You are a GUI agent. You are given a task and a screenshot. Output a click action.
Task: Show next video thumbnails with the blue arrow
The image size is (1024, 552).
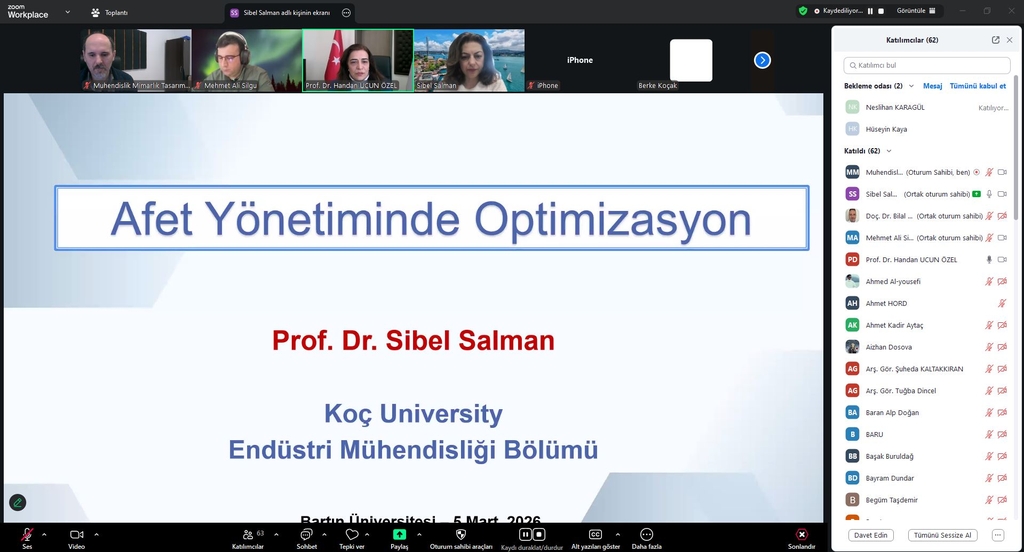click(762, 60)
